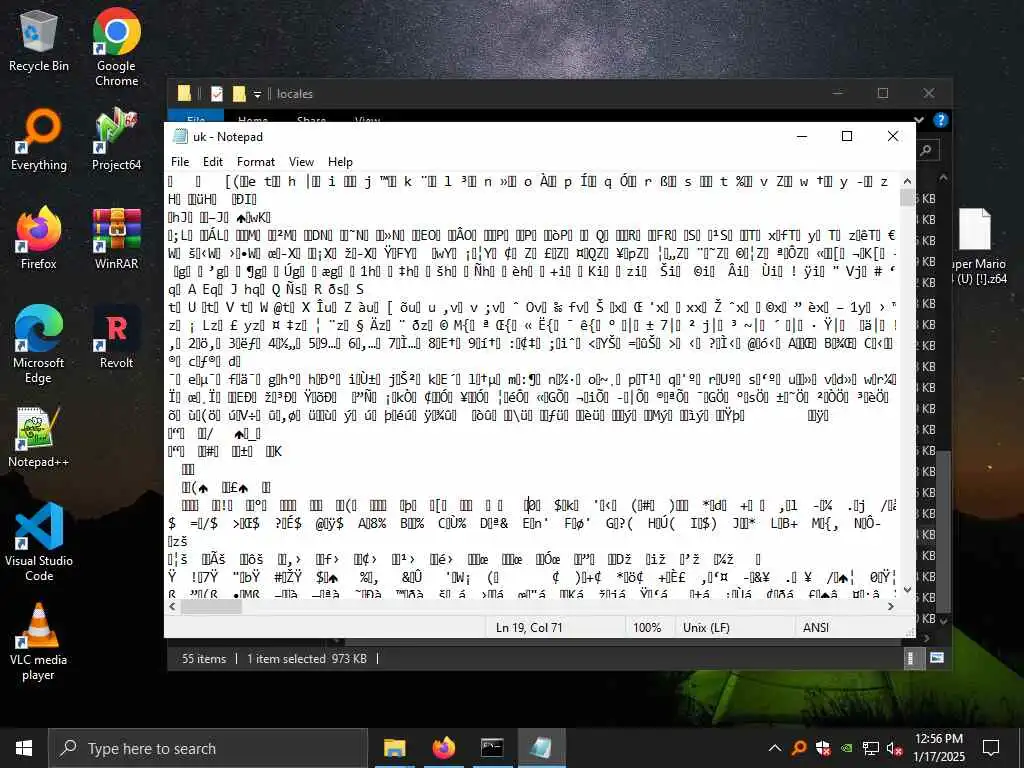Open the quick access toolbar dropdown in Explorer
The width and height of the screenshot is (1024, 768).
point(257,94)
